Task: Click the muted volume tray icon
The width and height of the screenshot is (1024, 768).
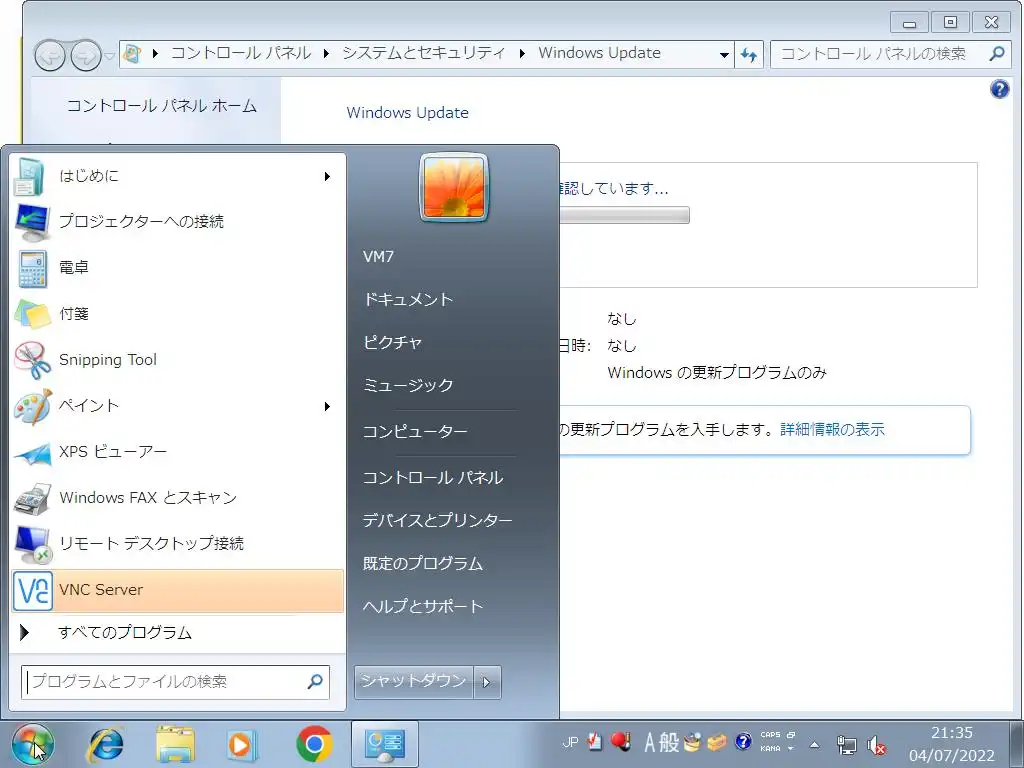Action: click(x=876, y=744)
